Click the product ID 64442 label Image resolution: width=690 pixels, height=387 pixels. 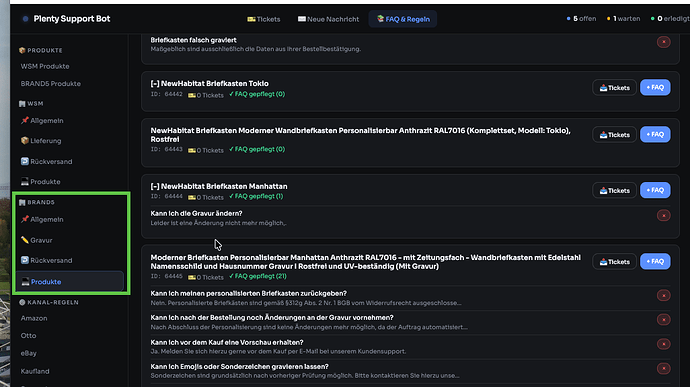point(166,94)
